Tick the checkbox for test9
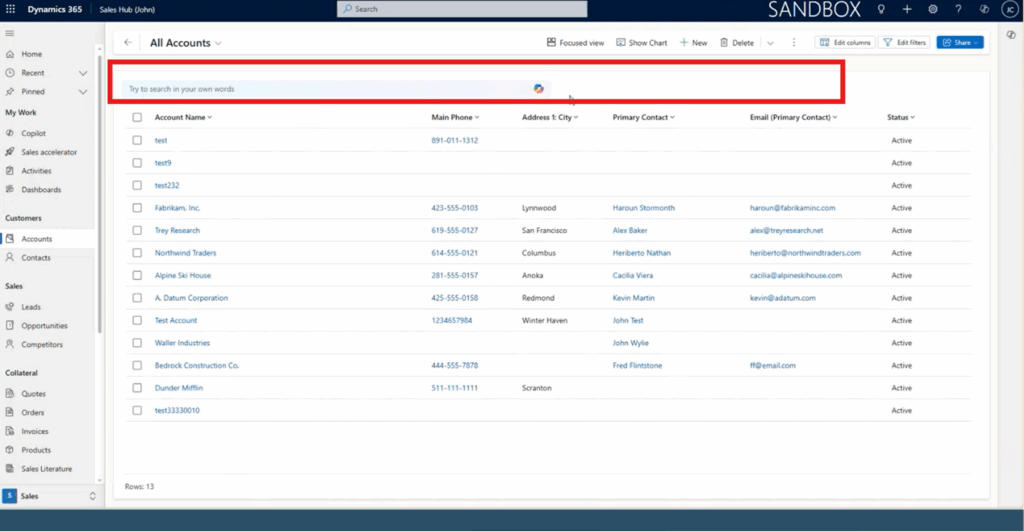1024x531 pixels. 137,163
